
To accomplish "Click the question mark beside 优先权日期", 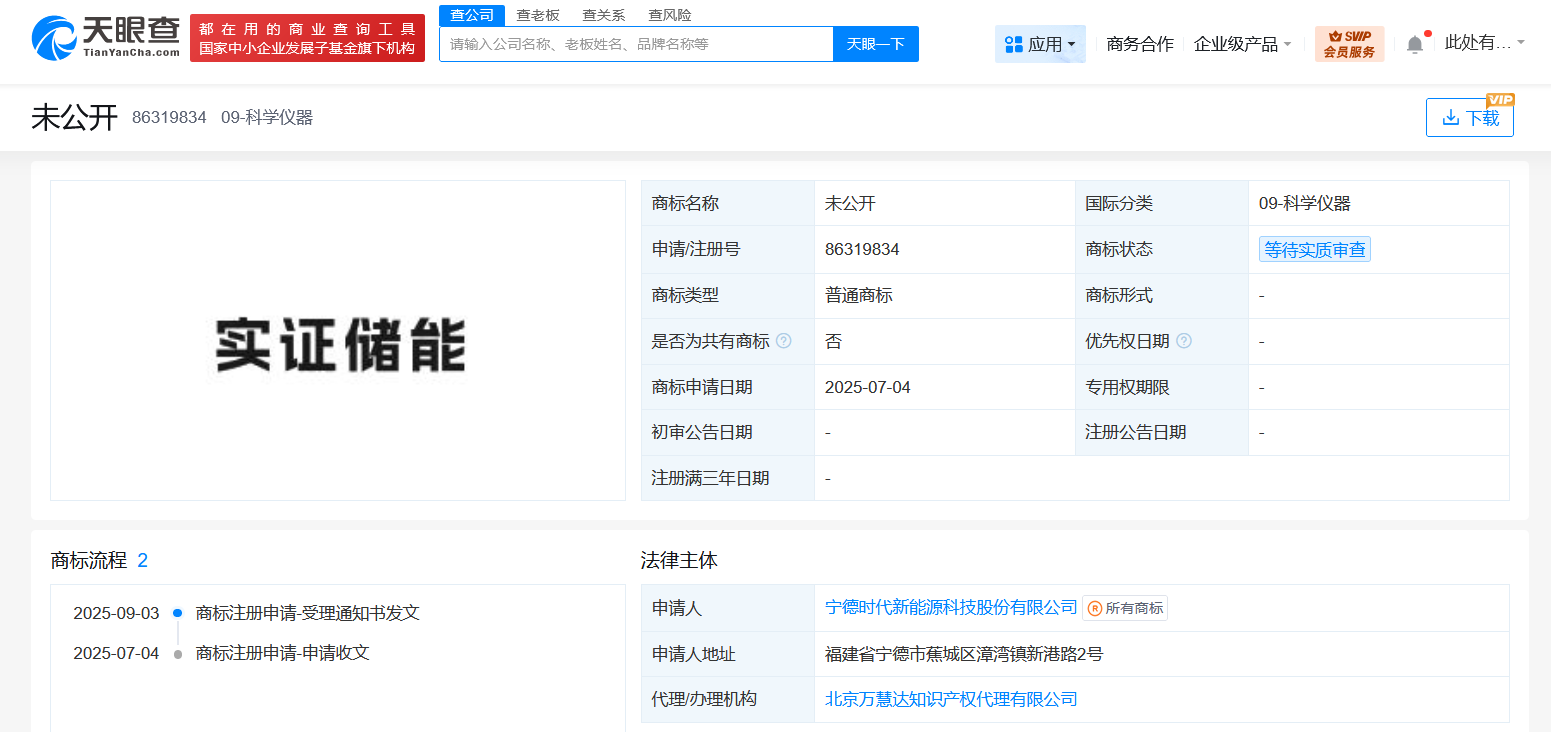I will [x=1185, y=341].
